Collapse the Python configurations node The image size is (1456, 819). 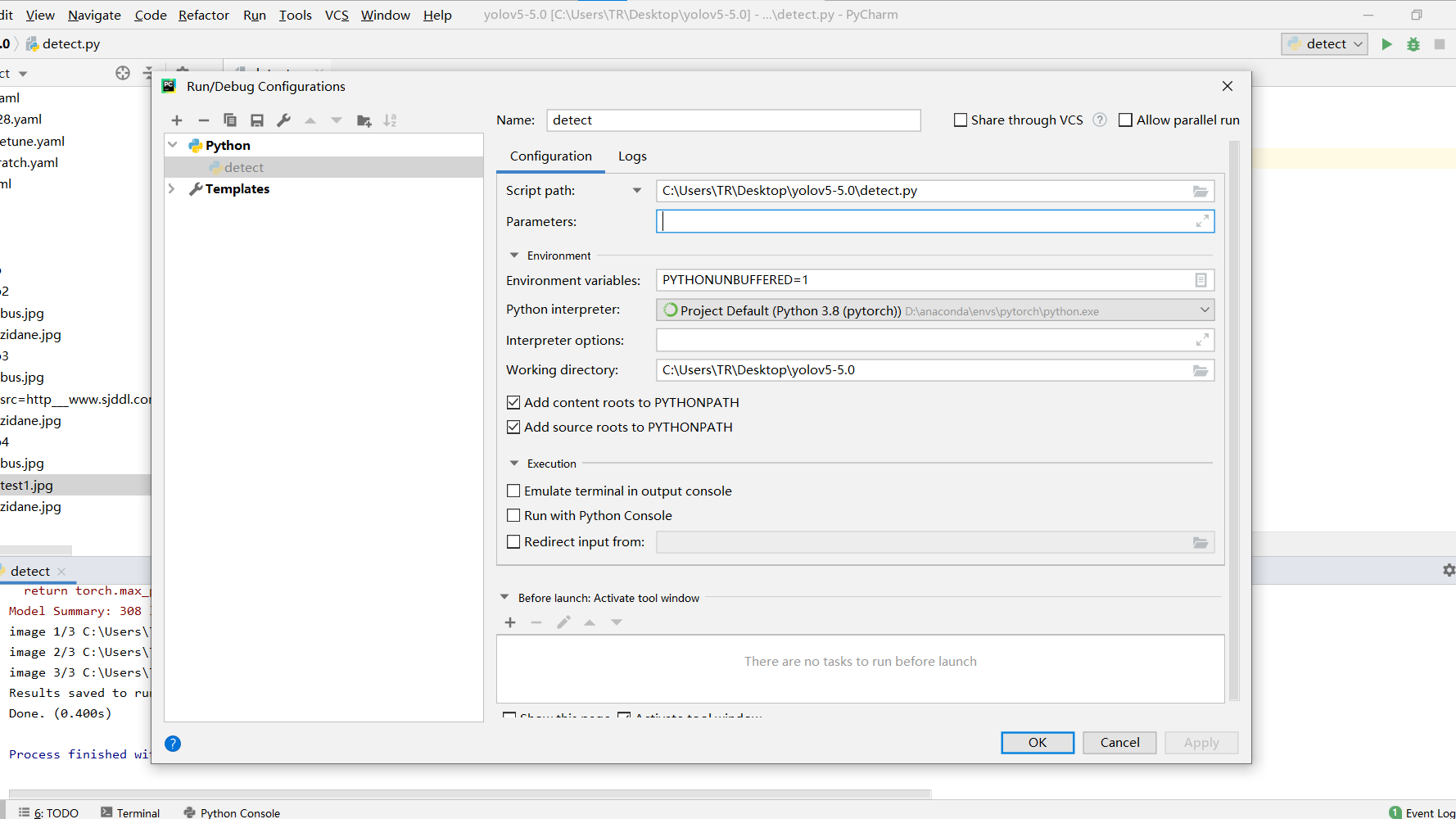[x=173, y=145]
